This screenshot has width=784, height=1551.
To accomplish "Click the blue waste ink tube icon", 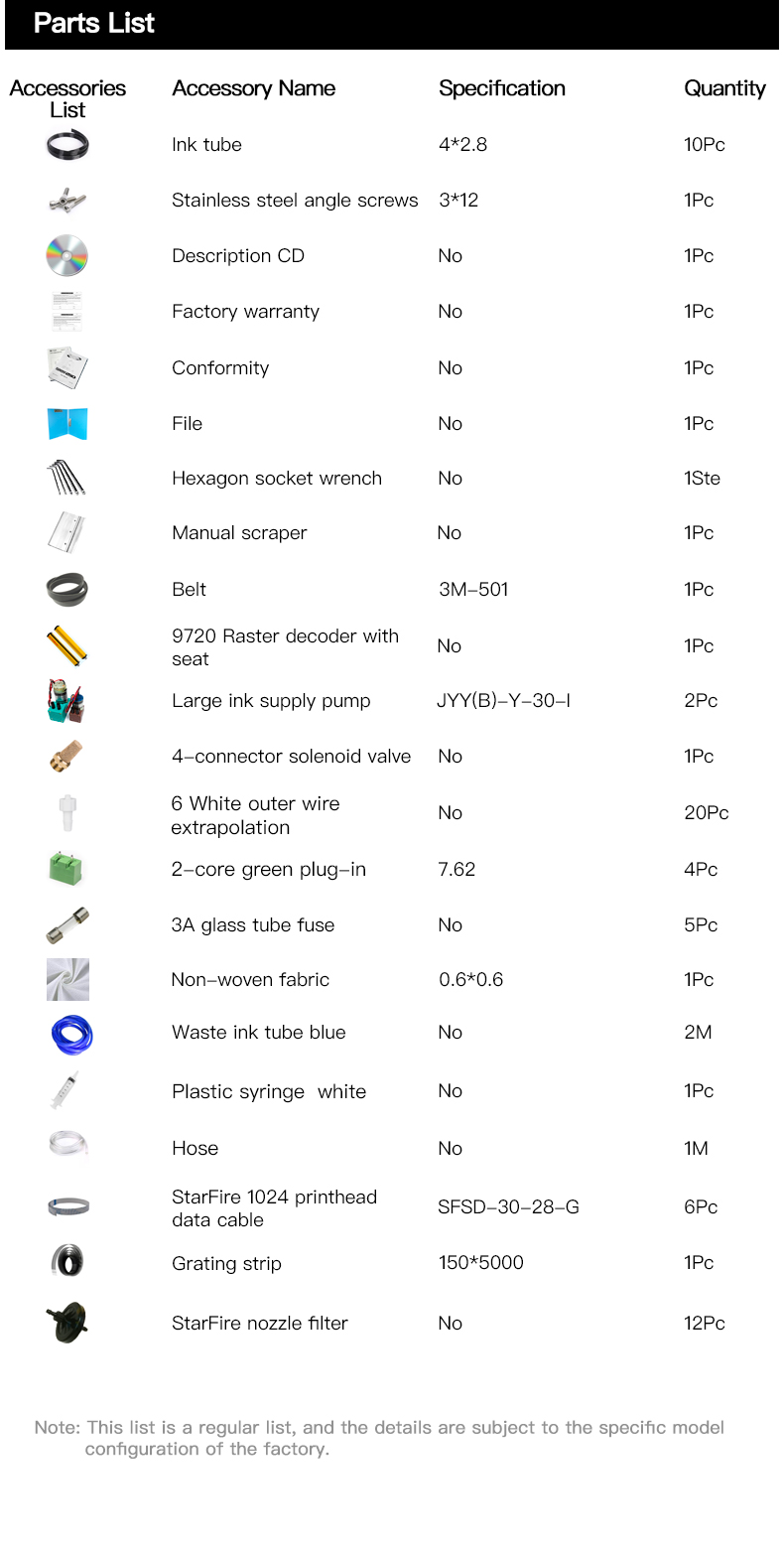I will 70,1035.
